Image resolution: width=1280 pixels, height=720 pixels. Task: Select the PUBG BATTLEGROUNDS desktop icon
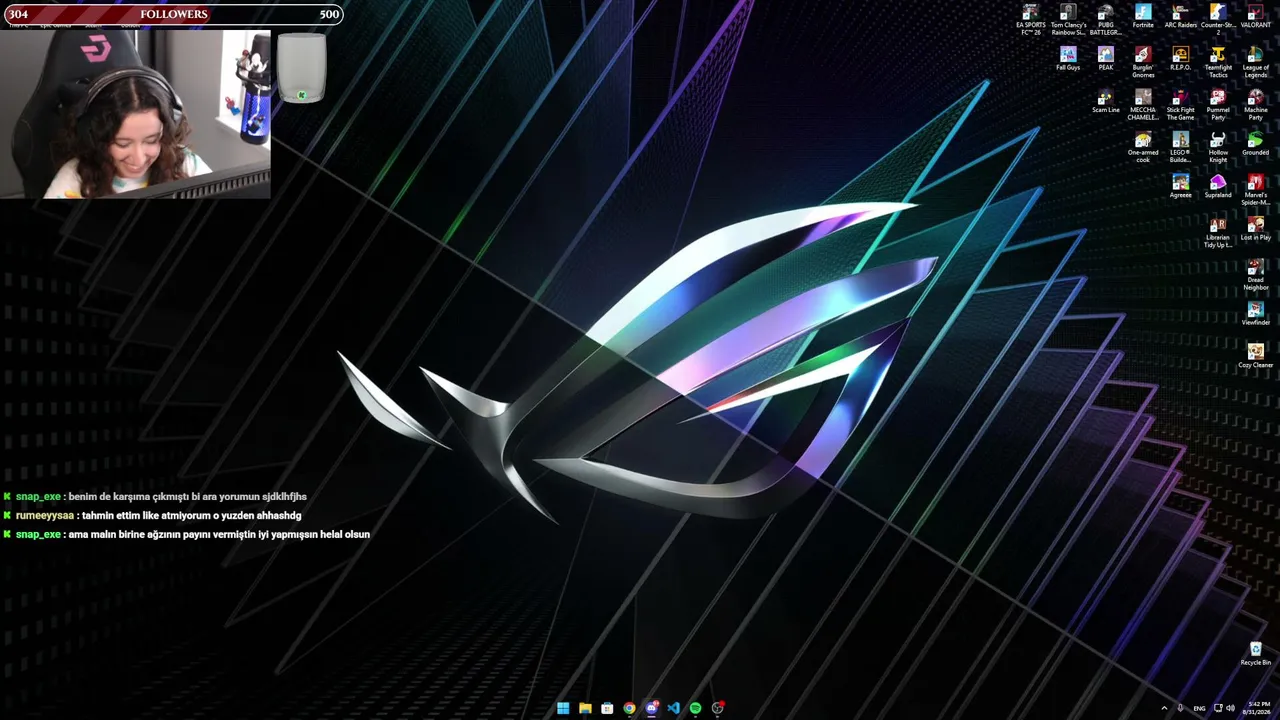(1105, 19)
